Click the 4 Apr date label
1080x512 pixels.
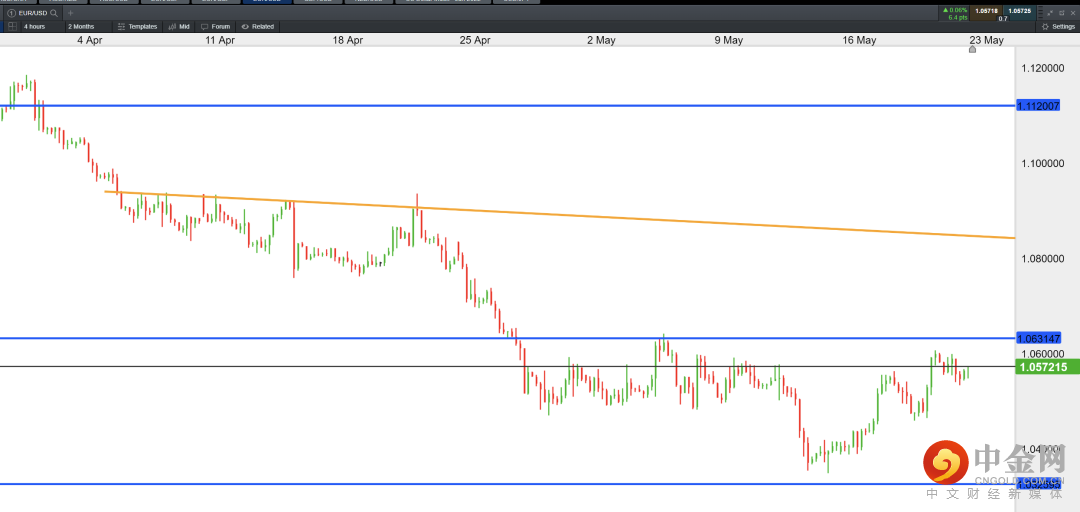tap(90, 41)
